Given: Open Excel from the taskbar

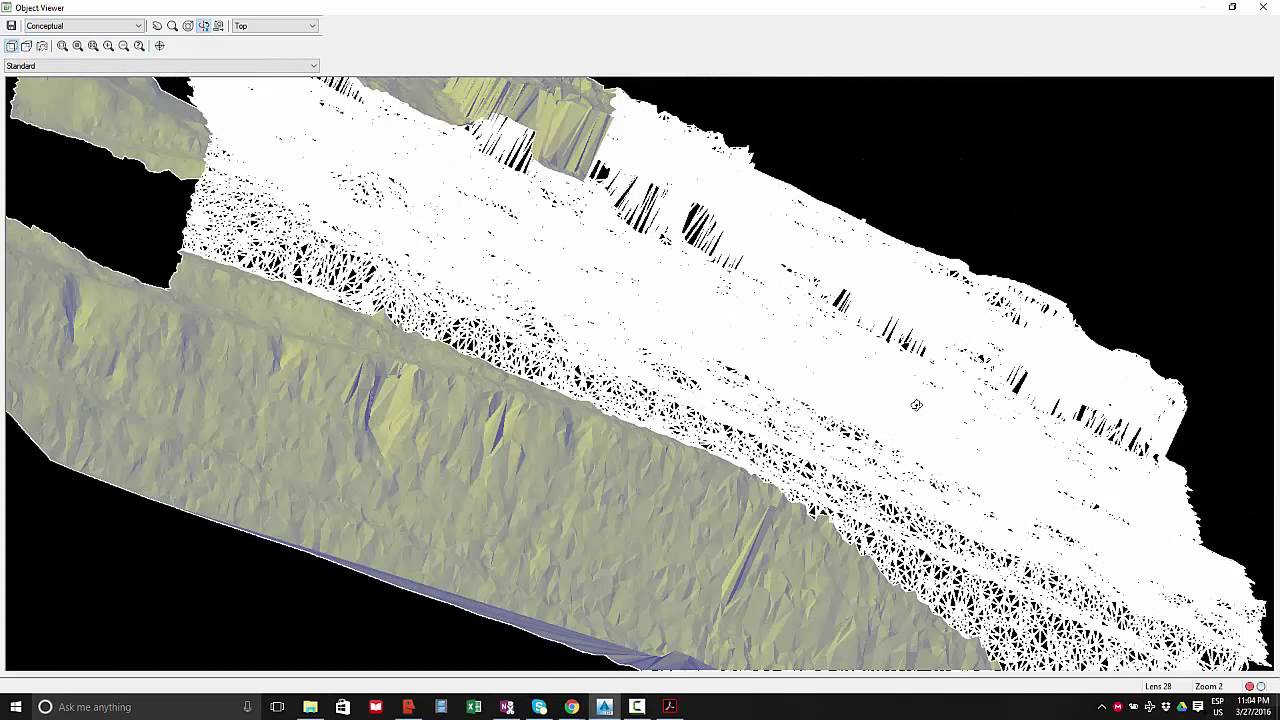Looking at the screenshot, I should coord(474,707).
